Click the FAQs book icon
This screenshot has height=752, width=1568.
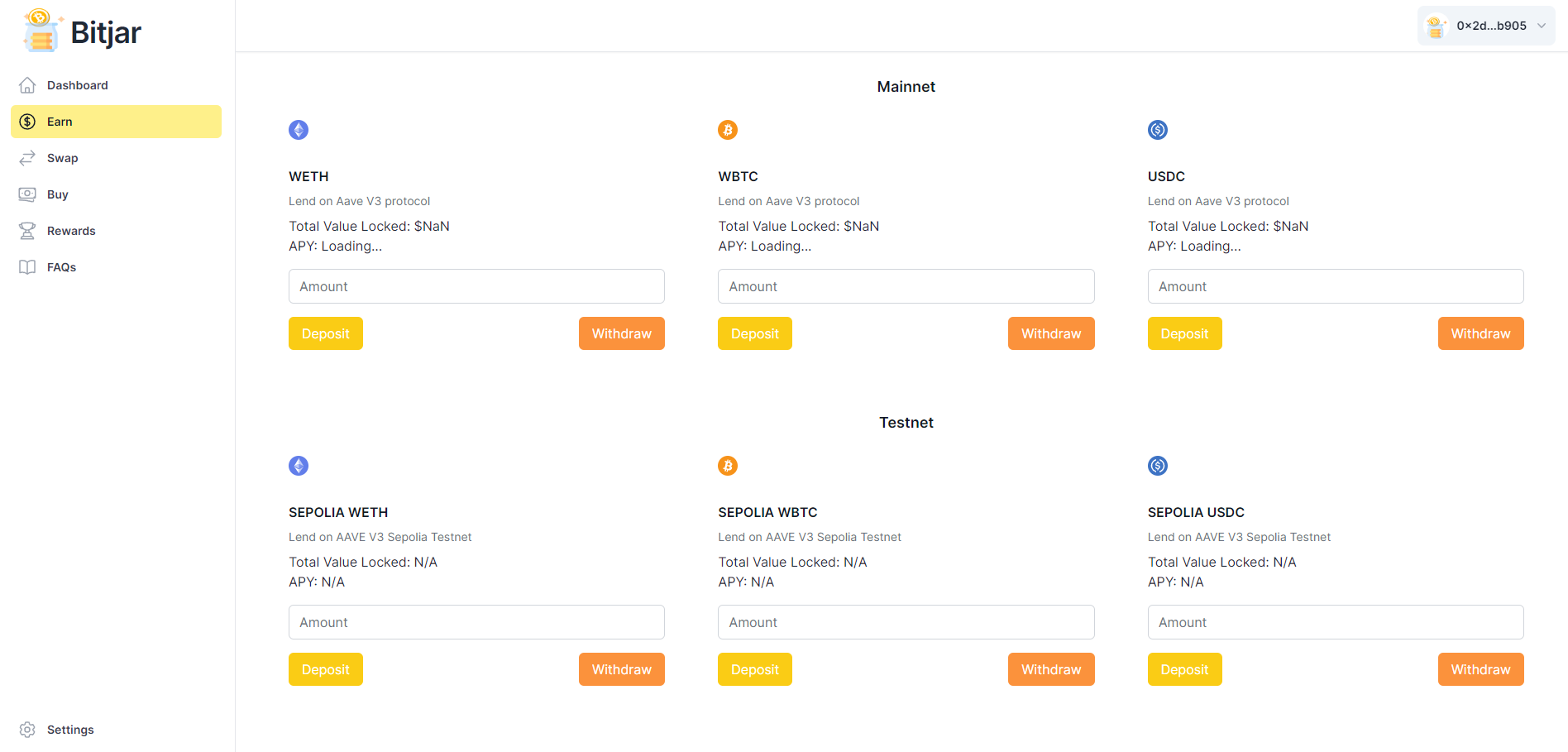pyautogui.click(x=27, y=267)
